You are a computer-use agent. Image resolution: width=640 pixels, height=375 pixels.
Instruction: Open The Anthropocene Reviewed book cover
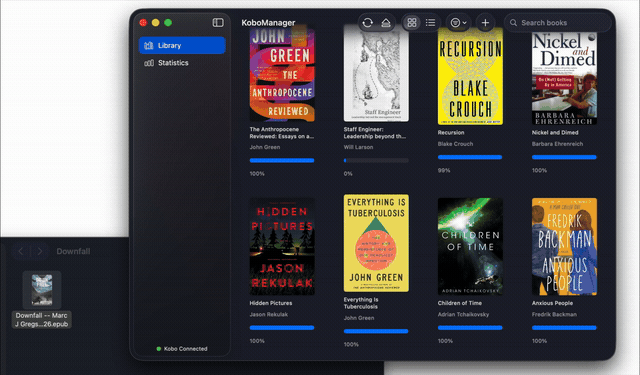(x=282, y=73)
